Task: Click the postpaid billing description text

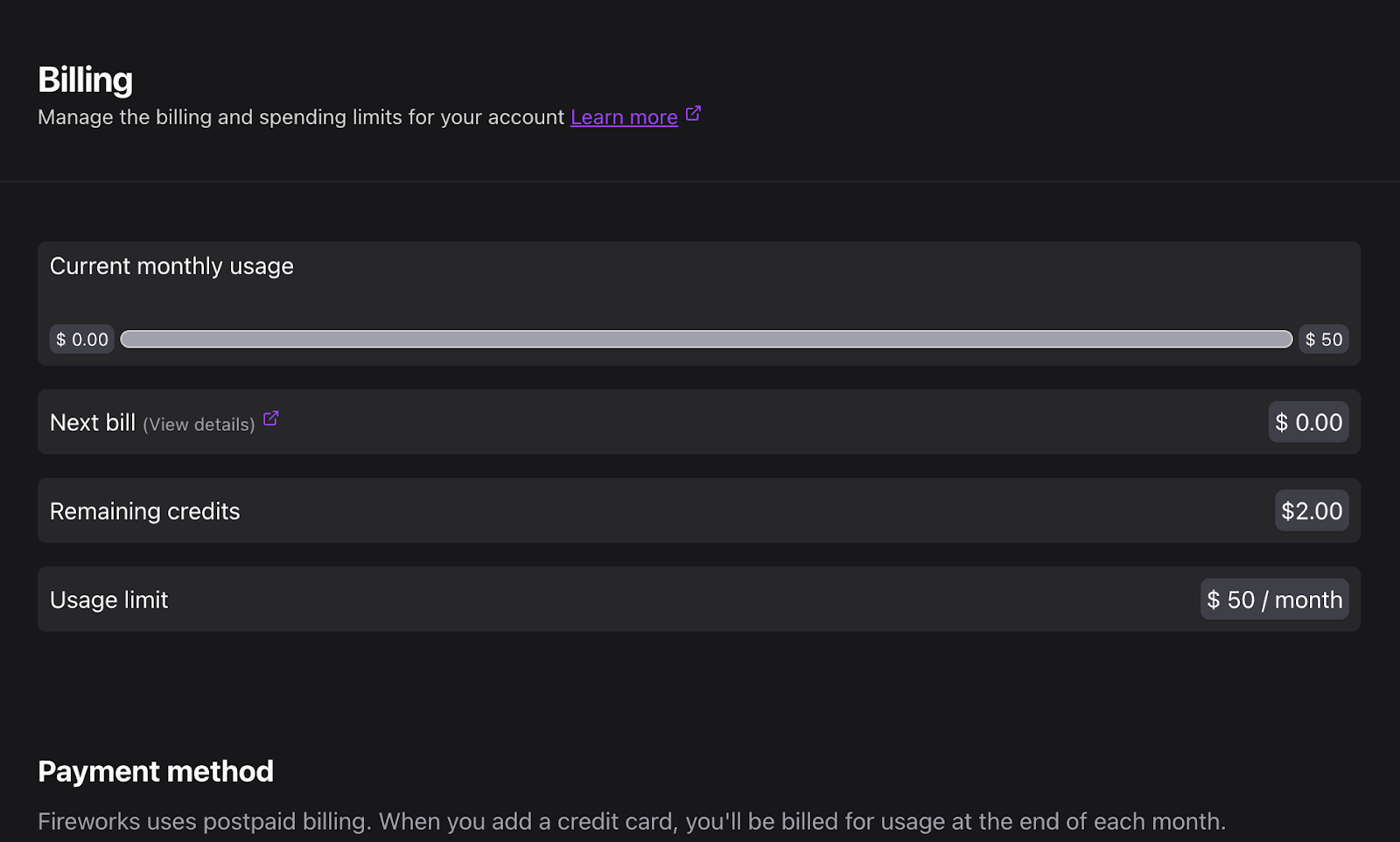Action: pyautogui.click(x=631, y=821)
